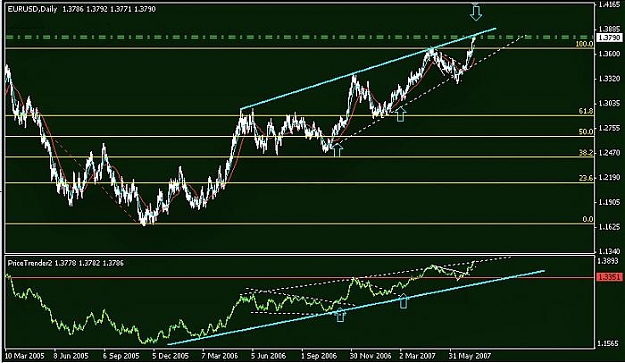Viewport: 625px width, 363px height.
Task: Select the 100.0 Fibonacci level label
Action: pos(584,44)
